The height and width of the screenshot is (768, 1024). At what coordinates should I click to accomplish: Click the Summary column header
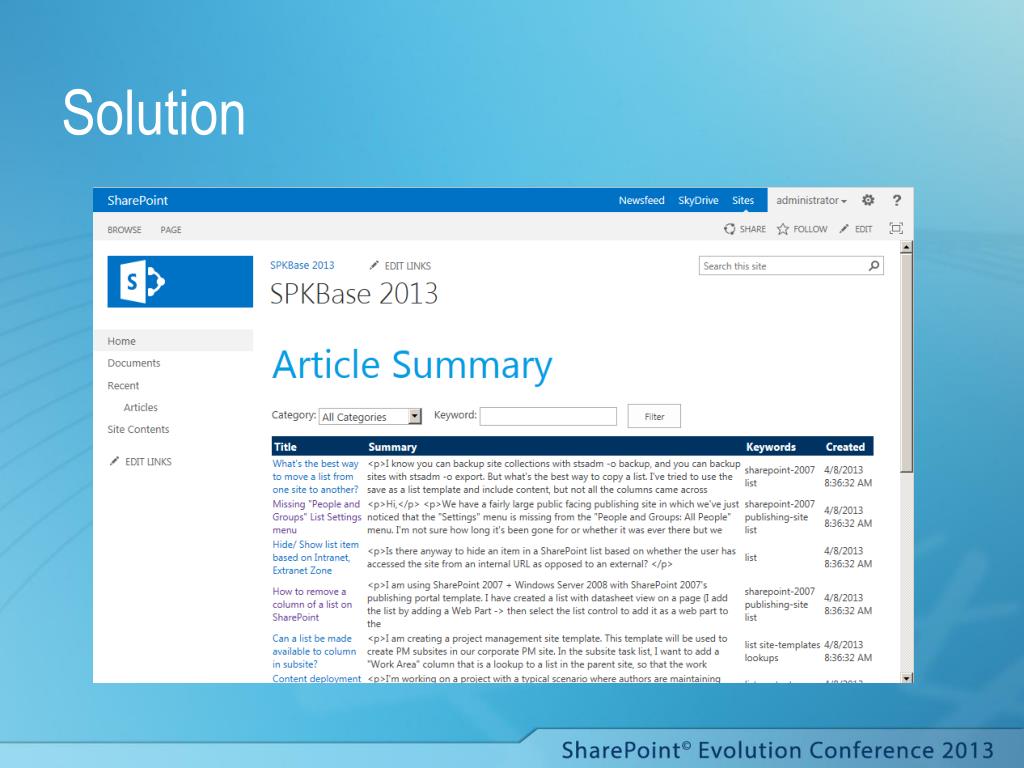(392, 447)
